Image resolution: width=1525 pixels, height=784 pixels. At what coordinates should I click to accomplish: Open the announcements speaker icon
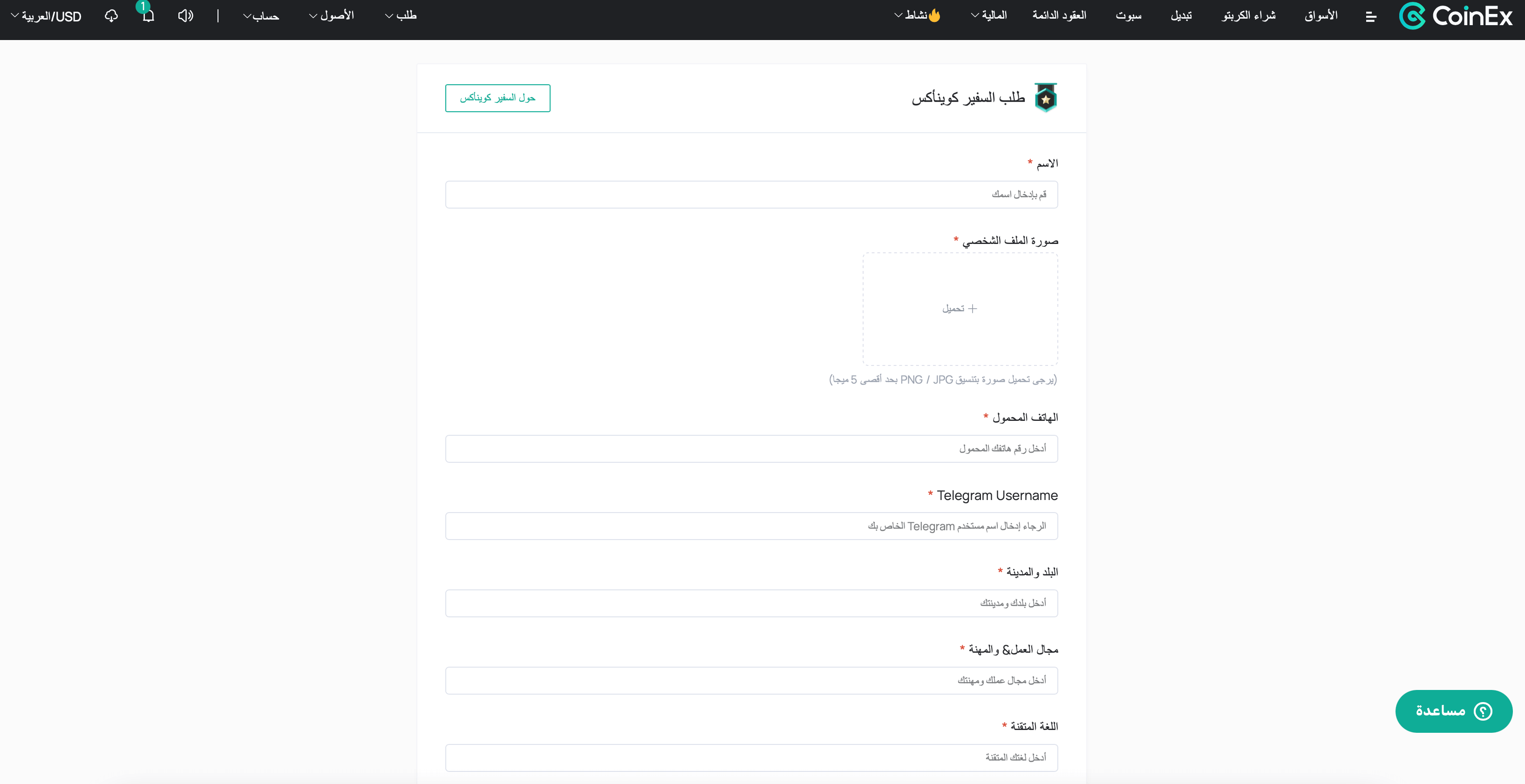coord(185,16)
